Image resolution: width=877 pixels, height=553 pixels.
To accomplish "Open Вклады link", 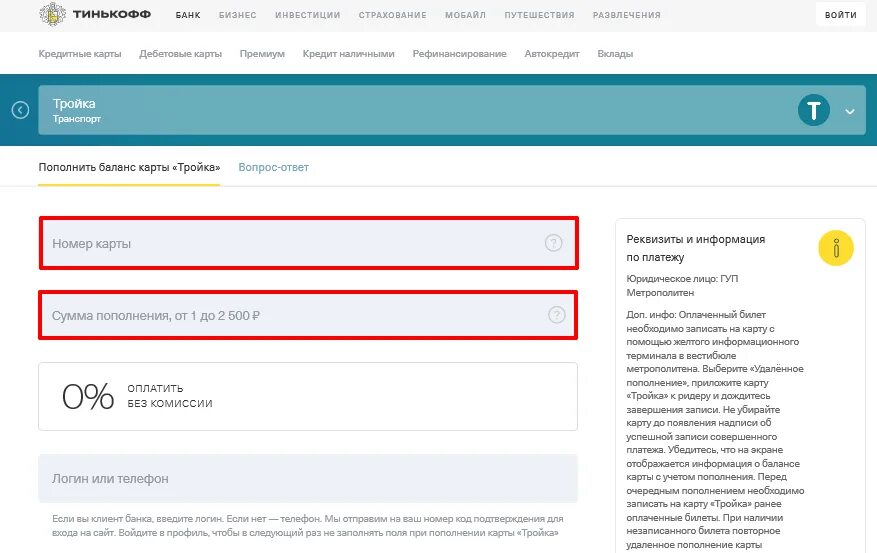I will tap(615, 54).
